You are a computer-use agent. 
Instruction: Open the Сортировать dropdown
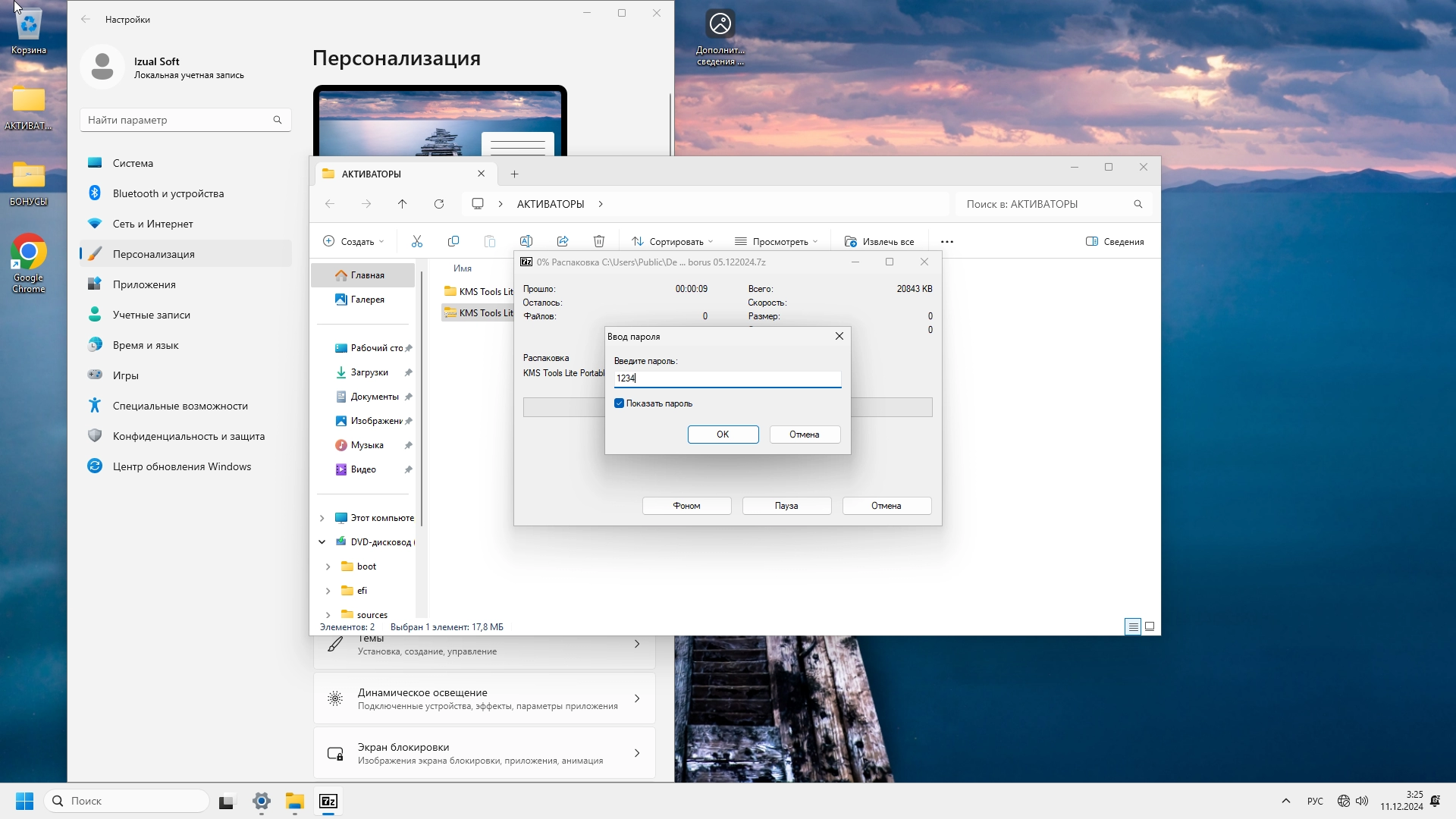(673, 241)
